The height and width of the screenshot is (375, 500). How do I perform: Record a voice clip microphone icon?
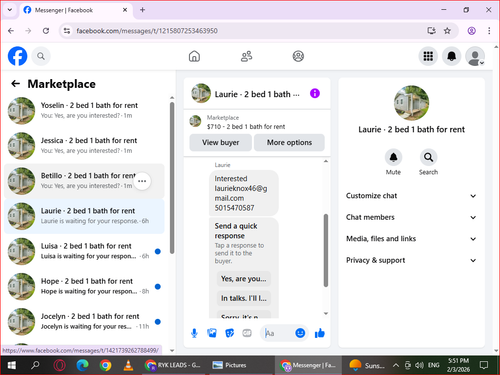194,333
